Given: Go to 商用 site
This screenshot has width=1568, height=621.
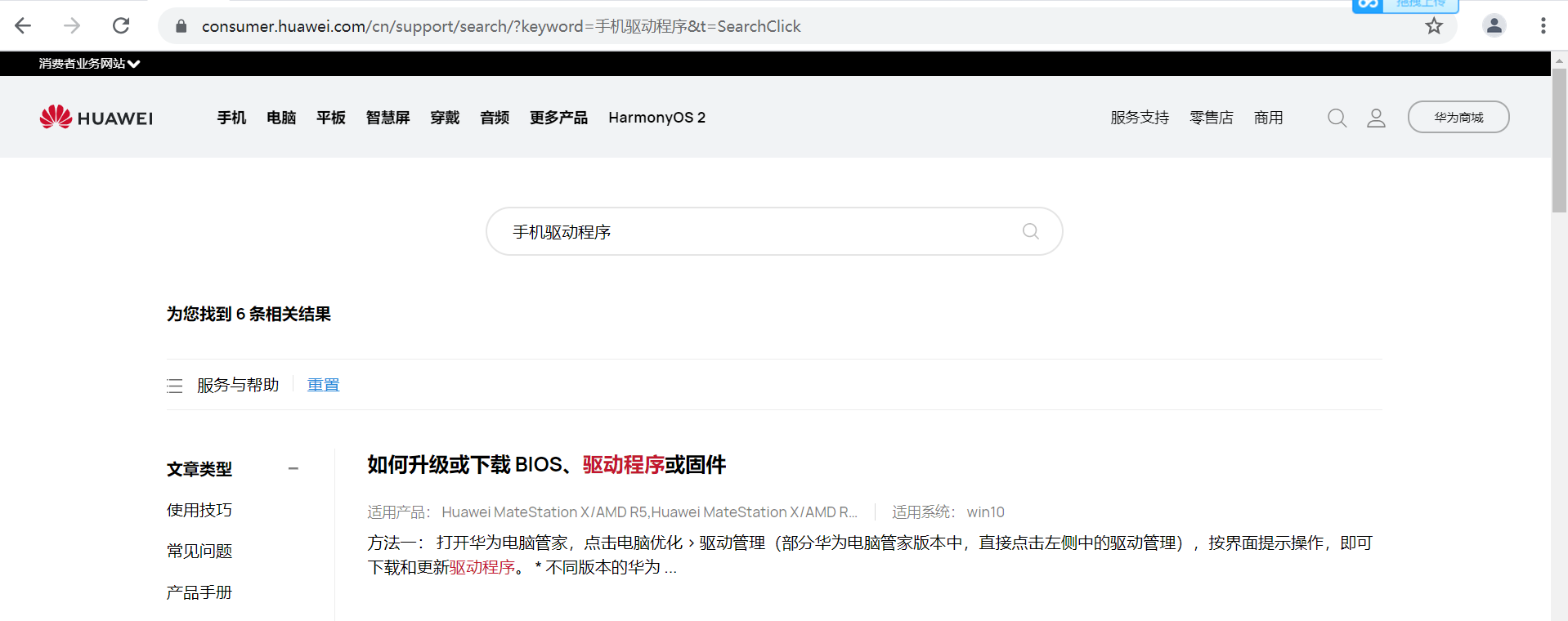Looking at the screenshot, I should [x=1268, y=118].
